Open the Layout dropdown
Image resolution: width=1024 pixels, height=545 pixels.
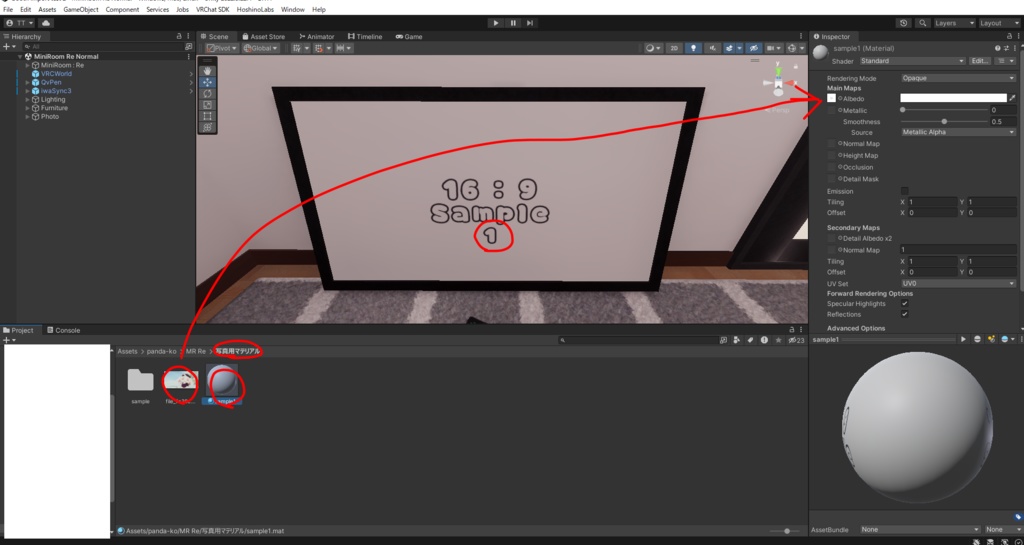999,23
